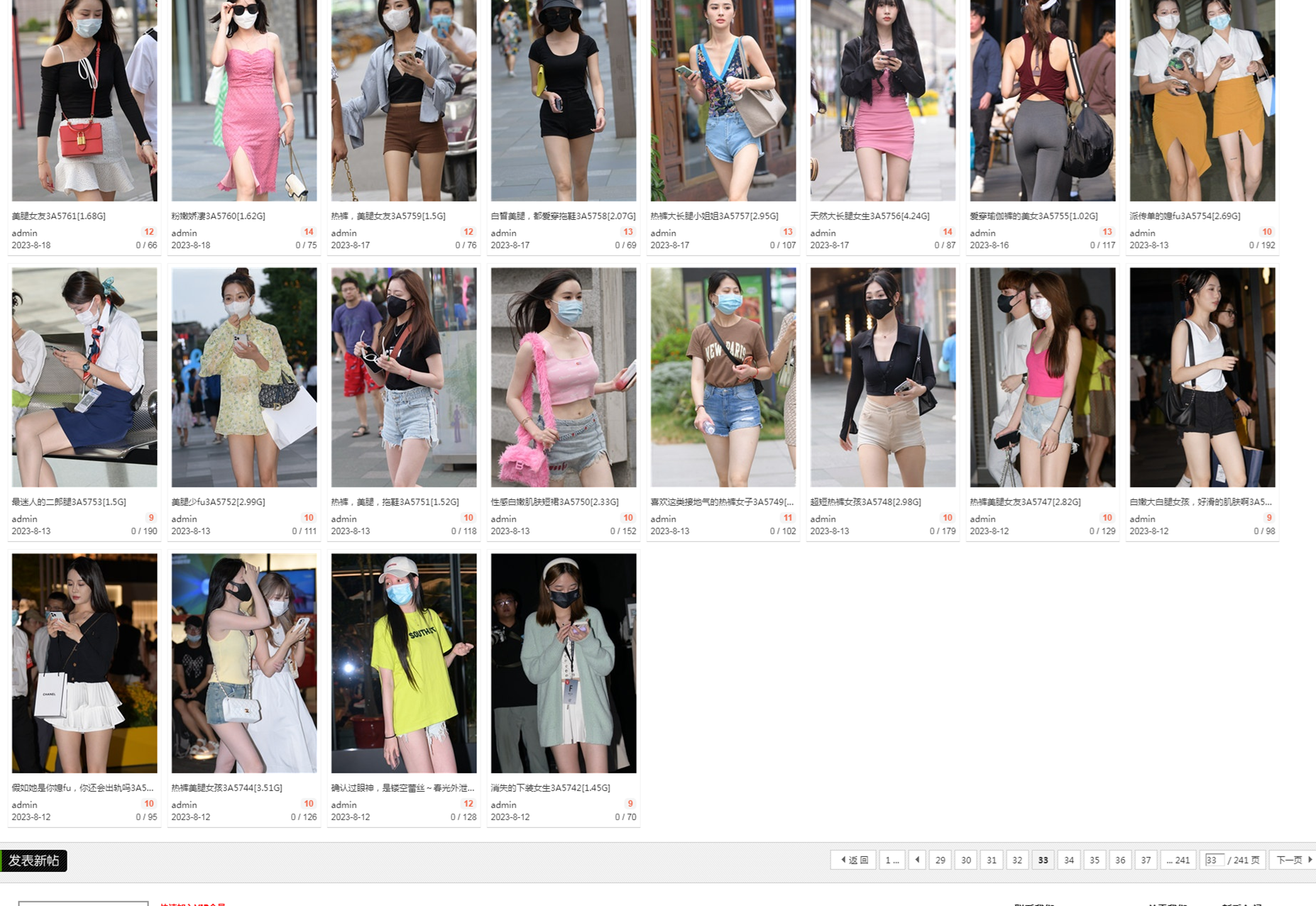This screenshot has width=1316, height=906.
Task: Open thread 美腿少fu3A5752[2.99G]
Action: 219,502
